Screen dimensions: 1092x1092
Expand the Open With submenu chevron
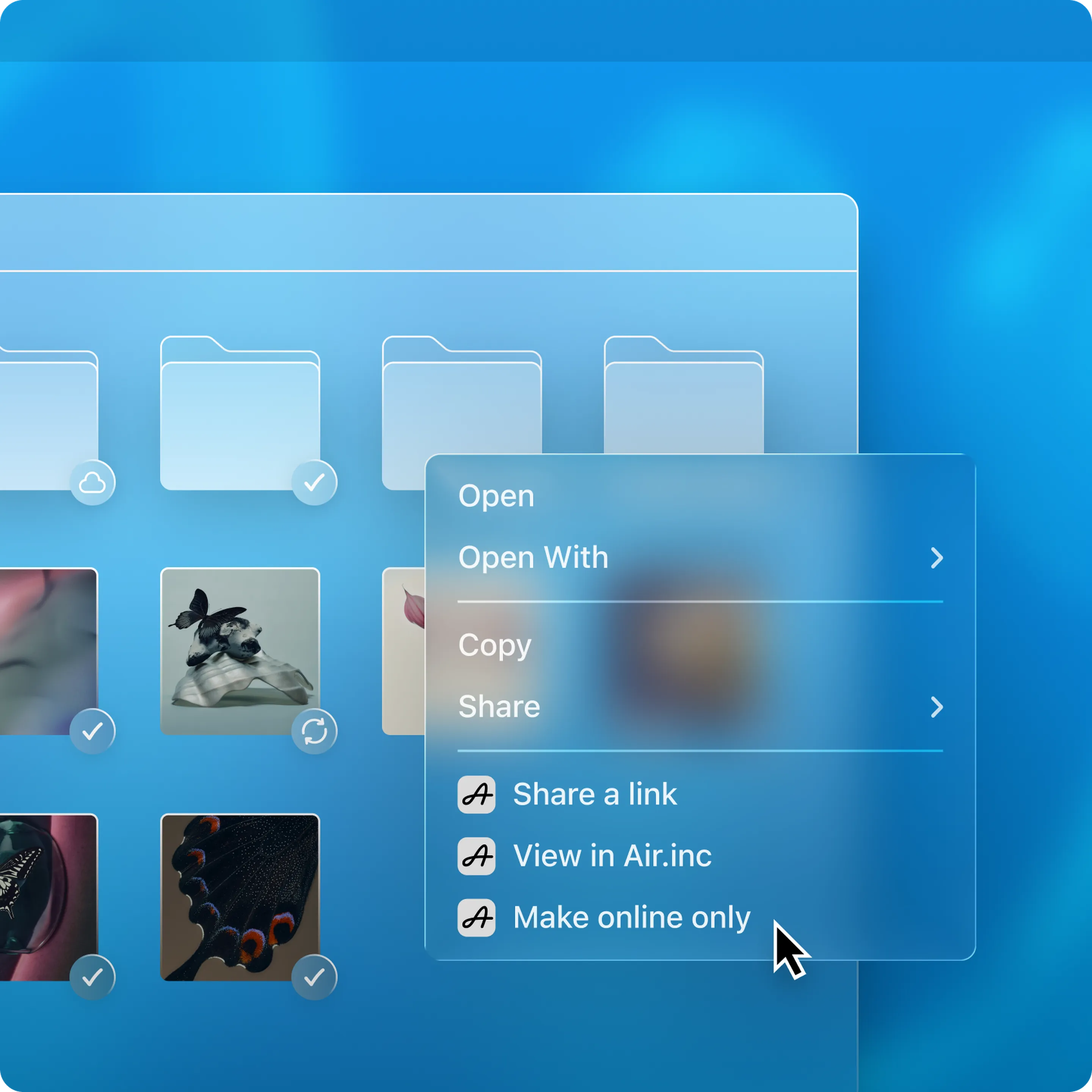click(x=937, y=558)
